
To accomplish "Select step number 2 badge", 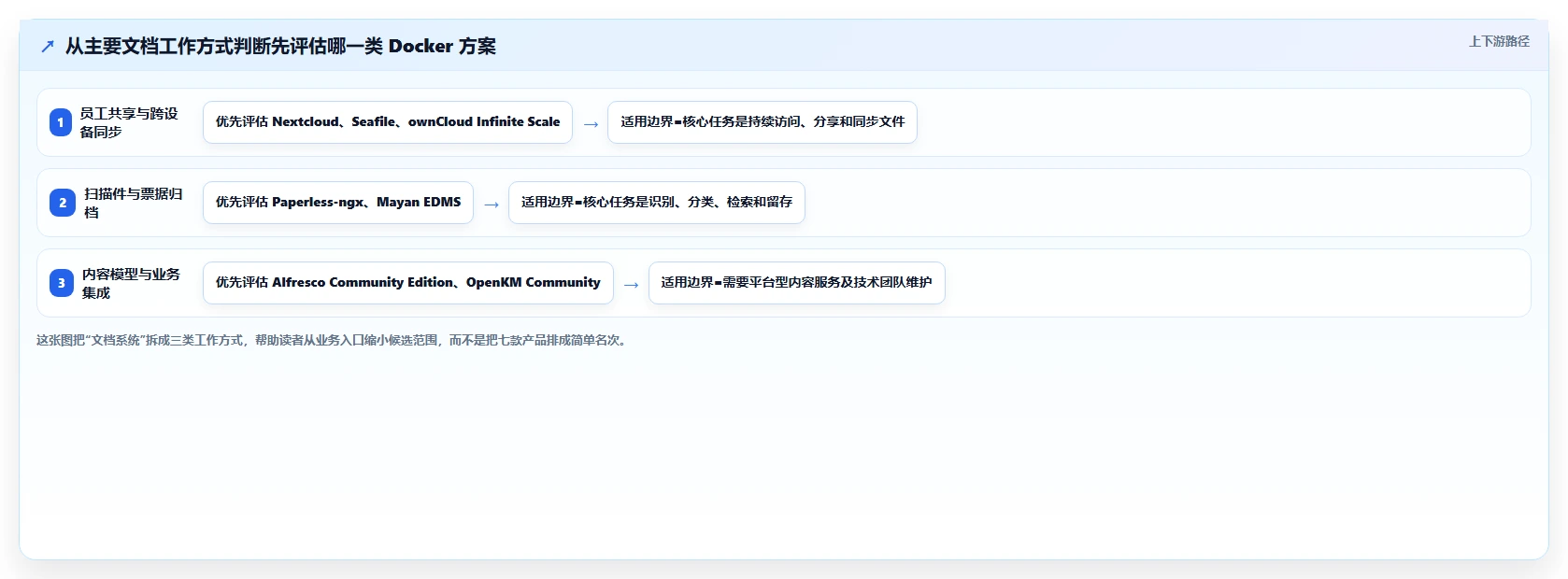I will (x=63, y=203).
